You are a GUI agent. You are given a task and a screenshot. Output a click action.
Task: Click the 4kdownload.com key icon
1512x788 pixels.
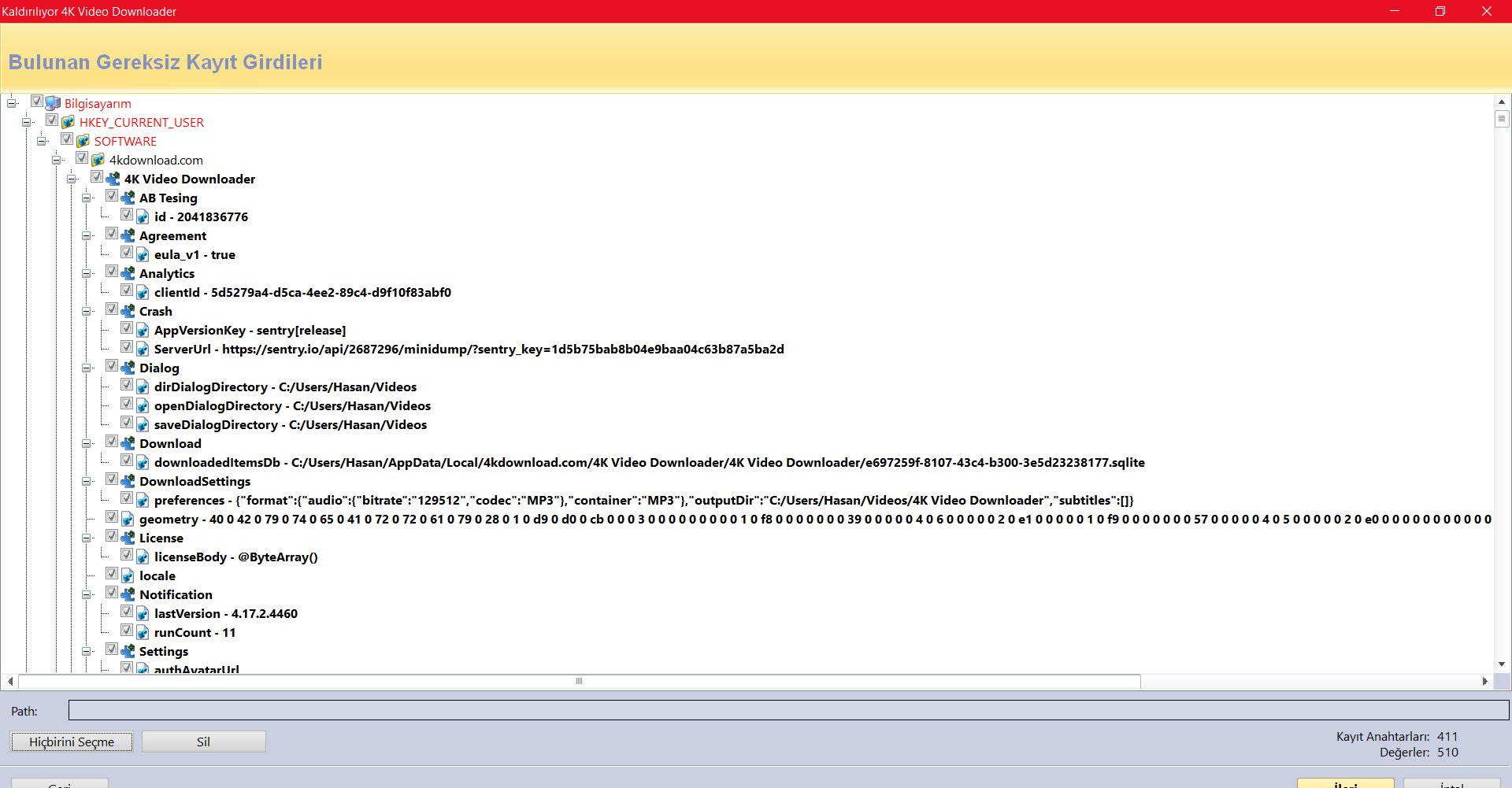[98, 160]
